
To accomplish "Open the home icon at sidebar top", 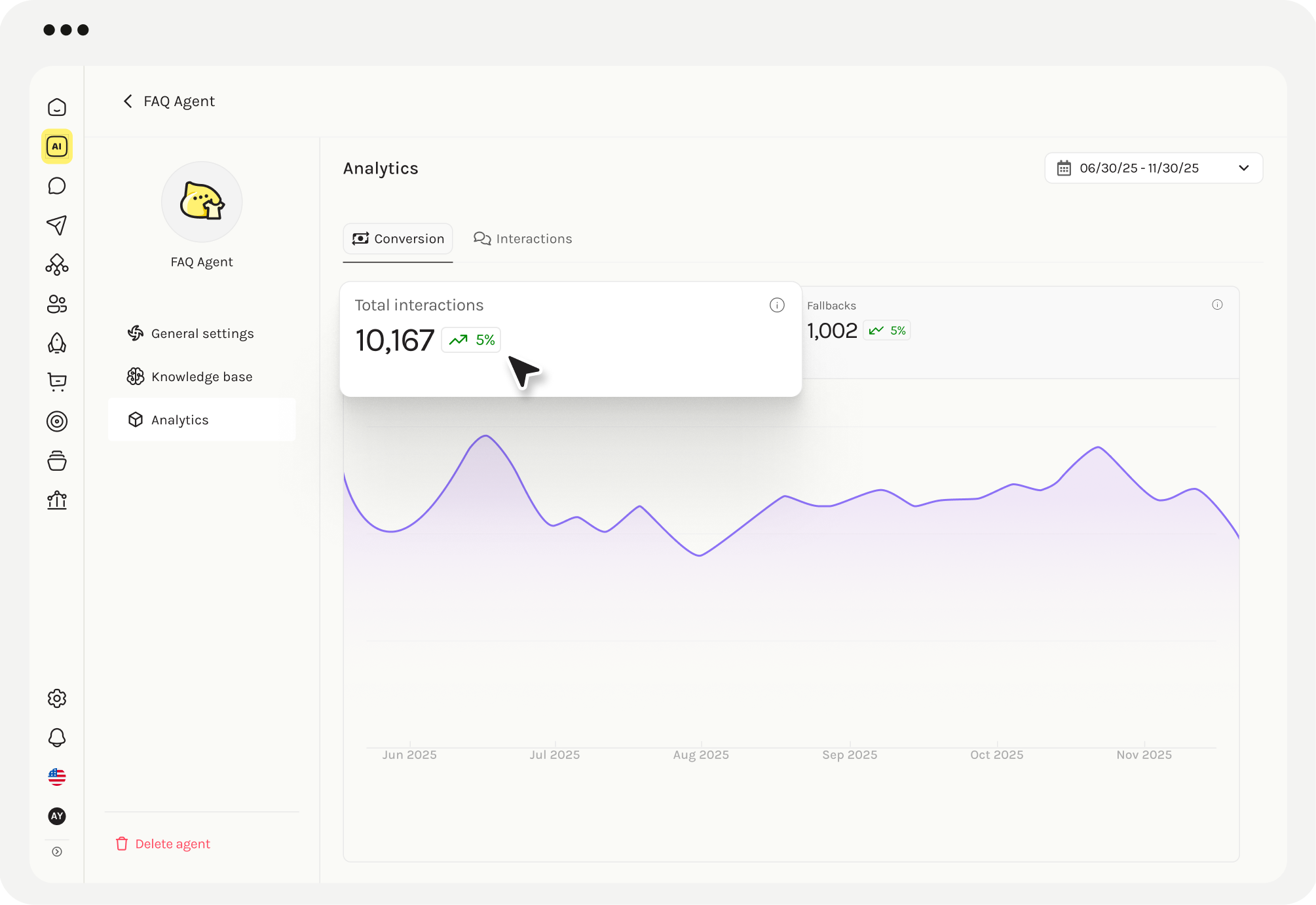I will pyautogui.click(x=57, y=107).
